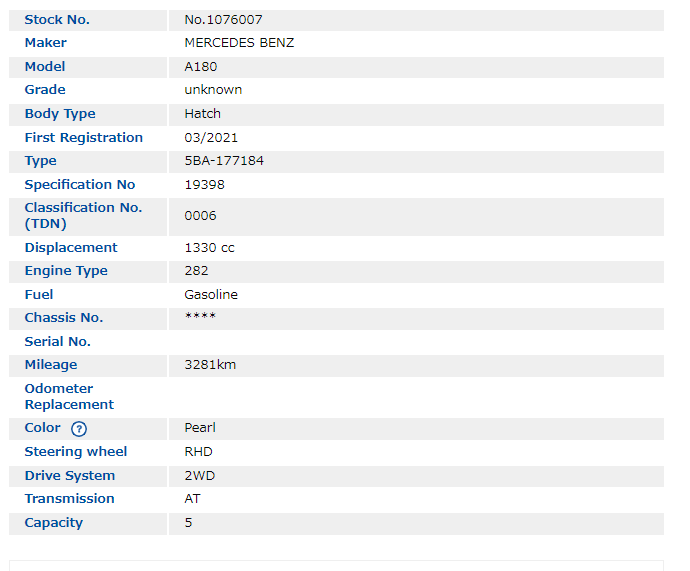Click the 03/2021 registration date
This screenshot has width=690, height=571.
tap(211, 138)
